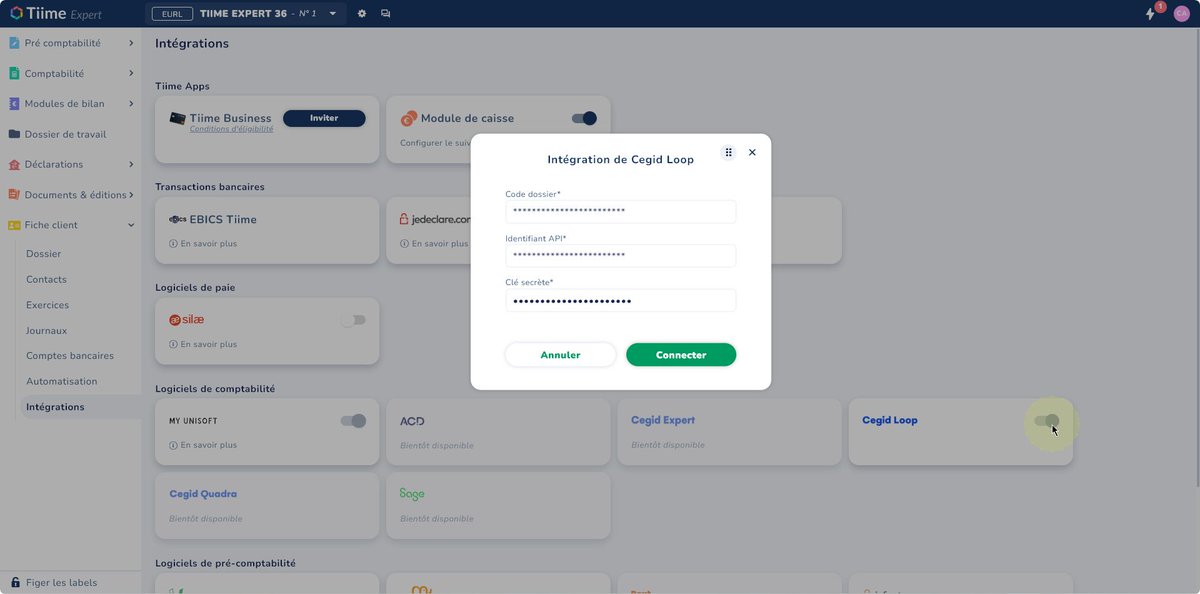This screenshot has height=594, width=1200.
Task: Open chat messages icon in top bar
Action: click(x=386, y=14)
